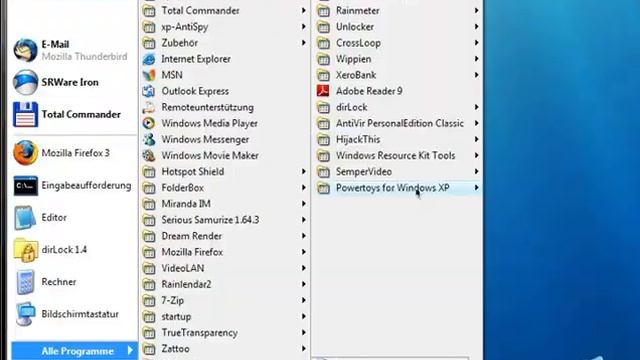
Task: Select the XeroBank menu entry
Action: click(x=398, y=75)
